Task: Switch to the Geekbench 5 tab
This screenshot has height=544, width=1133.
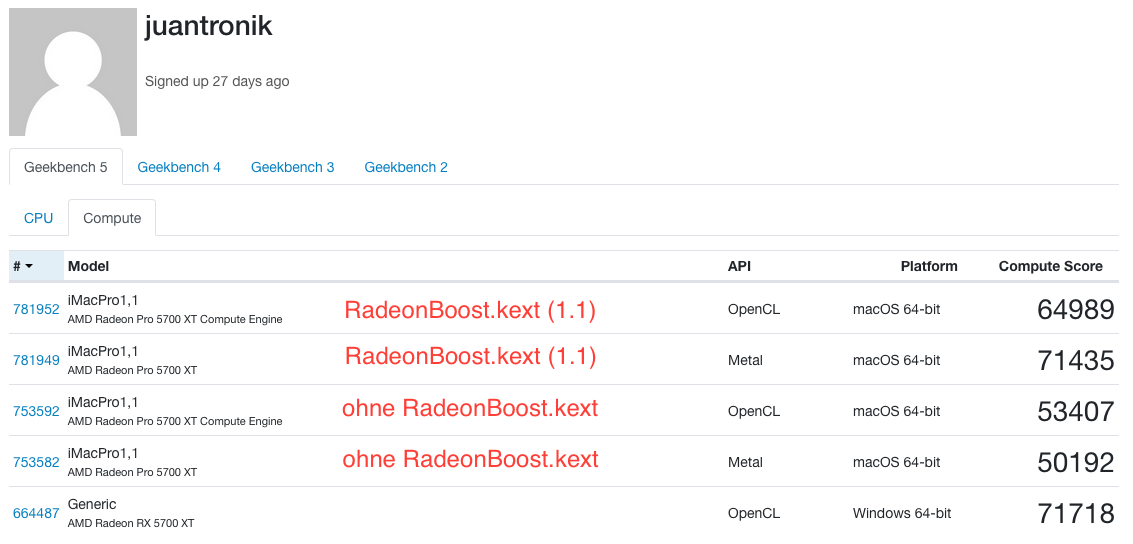Action: click(66, 167)
